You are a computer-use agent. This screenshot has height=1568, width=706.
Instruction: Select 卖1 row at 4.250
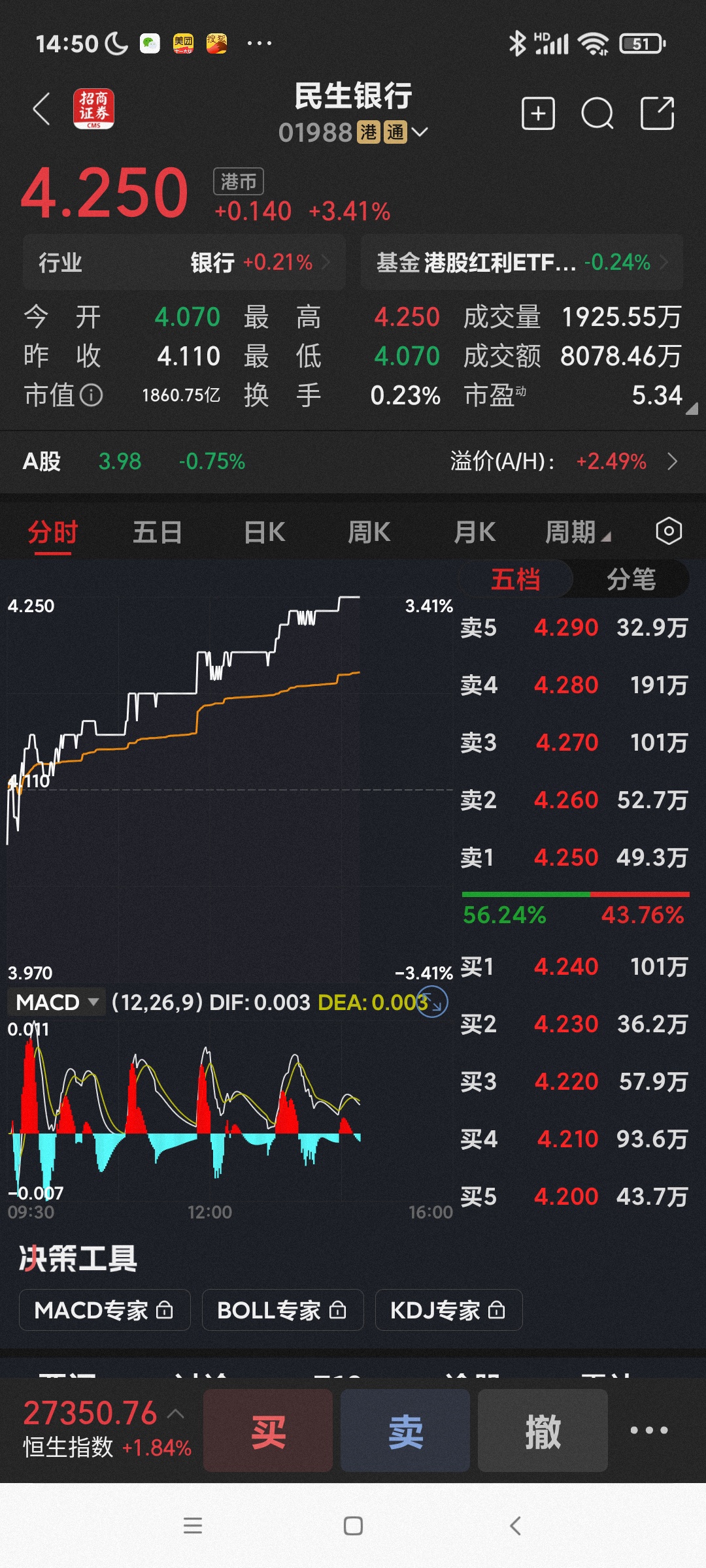point(574,857)
